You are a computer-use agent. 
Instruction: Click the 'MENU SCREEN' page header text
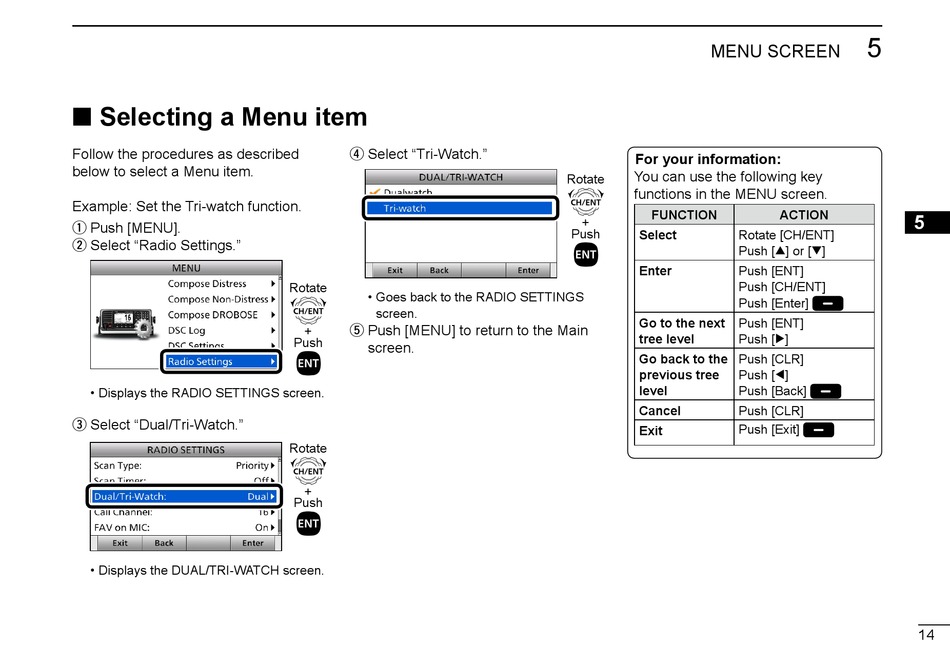click(775, 52)
